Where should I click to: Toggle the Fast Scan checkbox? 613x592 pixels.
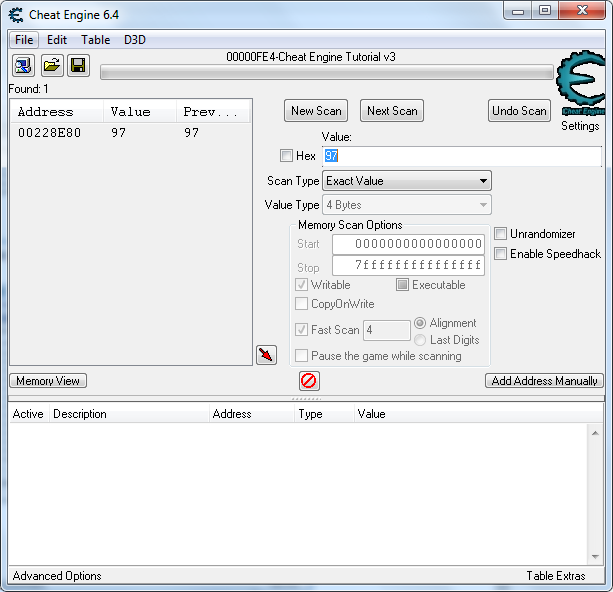tap(301, 330)
